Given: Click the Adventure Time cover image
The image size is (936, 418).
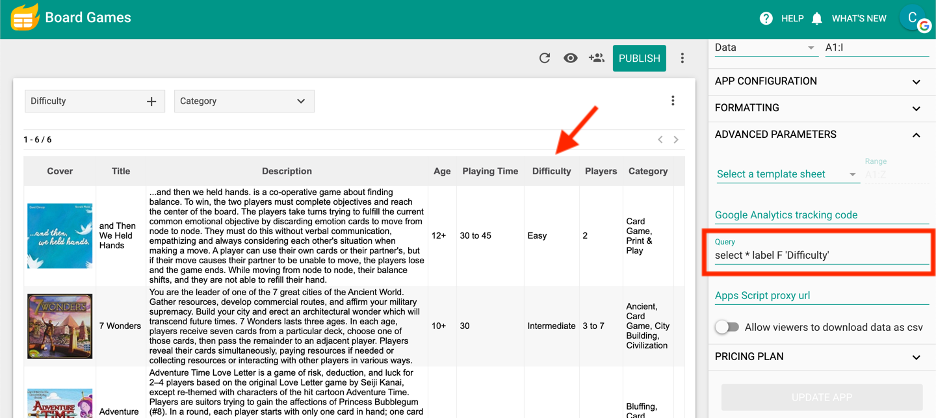Looking at the screenshot, I should 60,403.
